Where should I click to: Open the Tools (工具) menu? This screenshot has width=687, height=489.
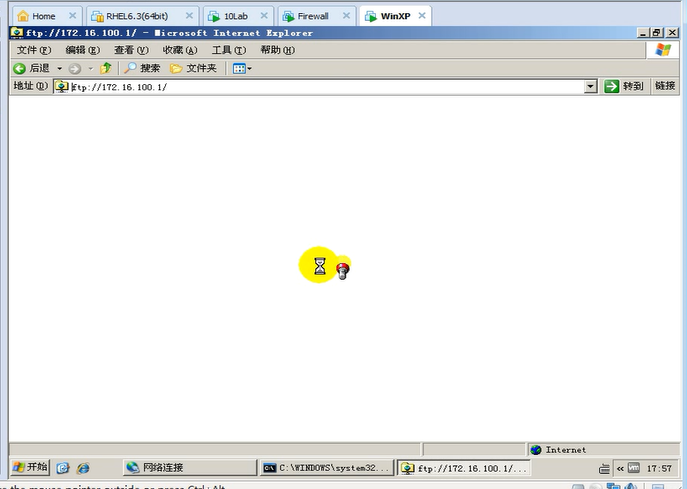click(x=228, y=50)
